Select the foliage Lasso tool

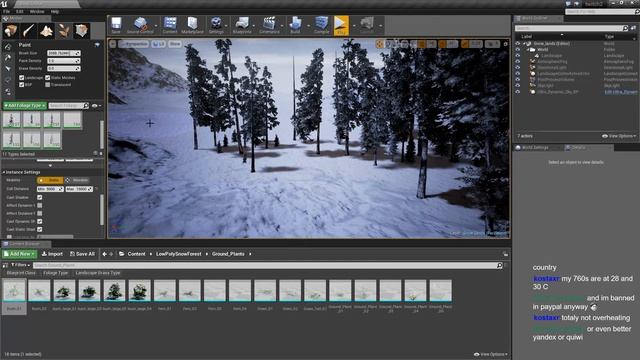8,81
